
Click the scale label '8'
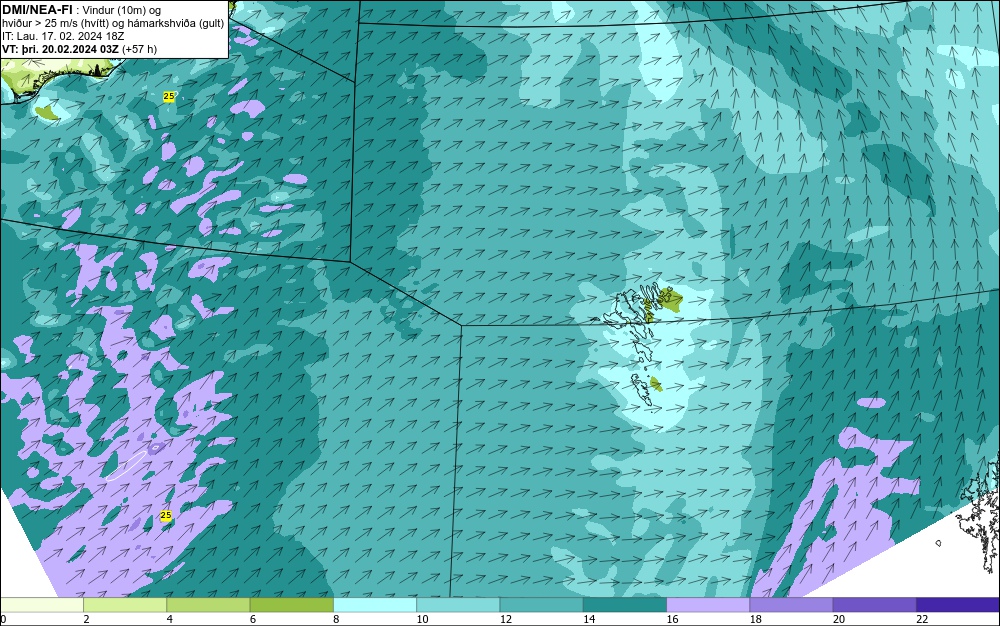(x=336, y=619)
